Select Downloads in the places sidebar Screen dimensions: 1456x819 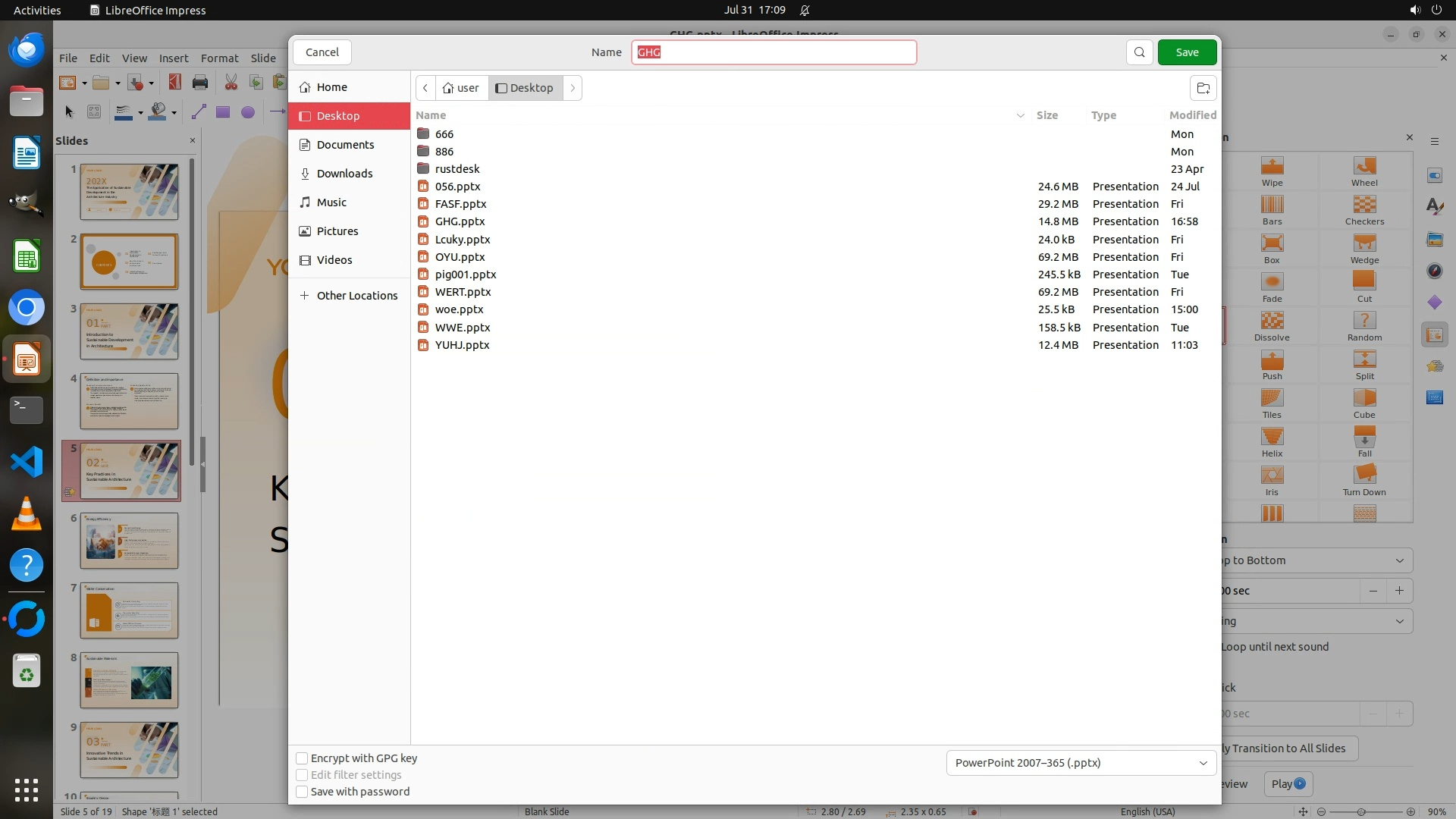coord(344,174)
